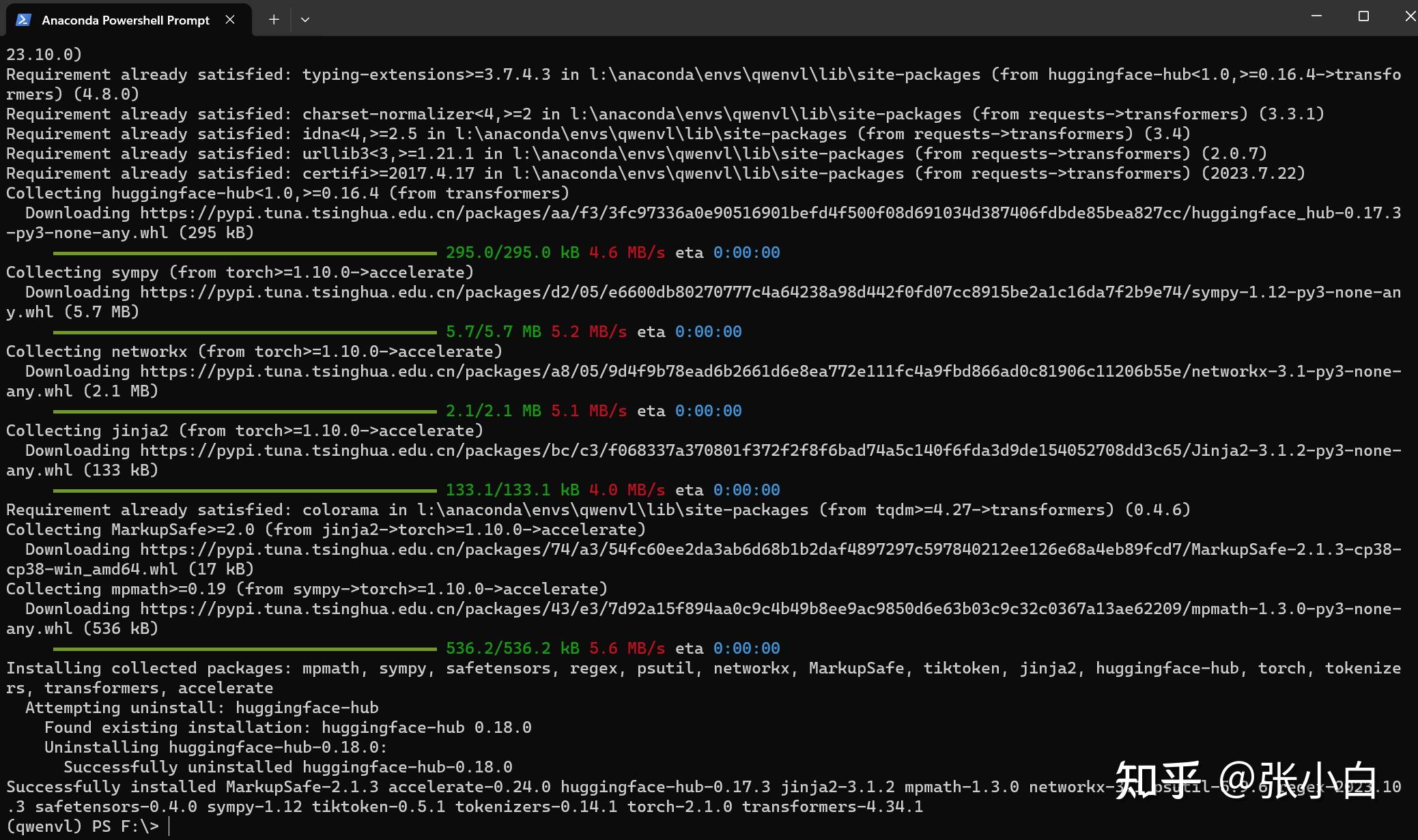
Task: Click the "Collecting sympy" line
Action: (x=240, y=273)
